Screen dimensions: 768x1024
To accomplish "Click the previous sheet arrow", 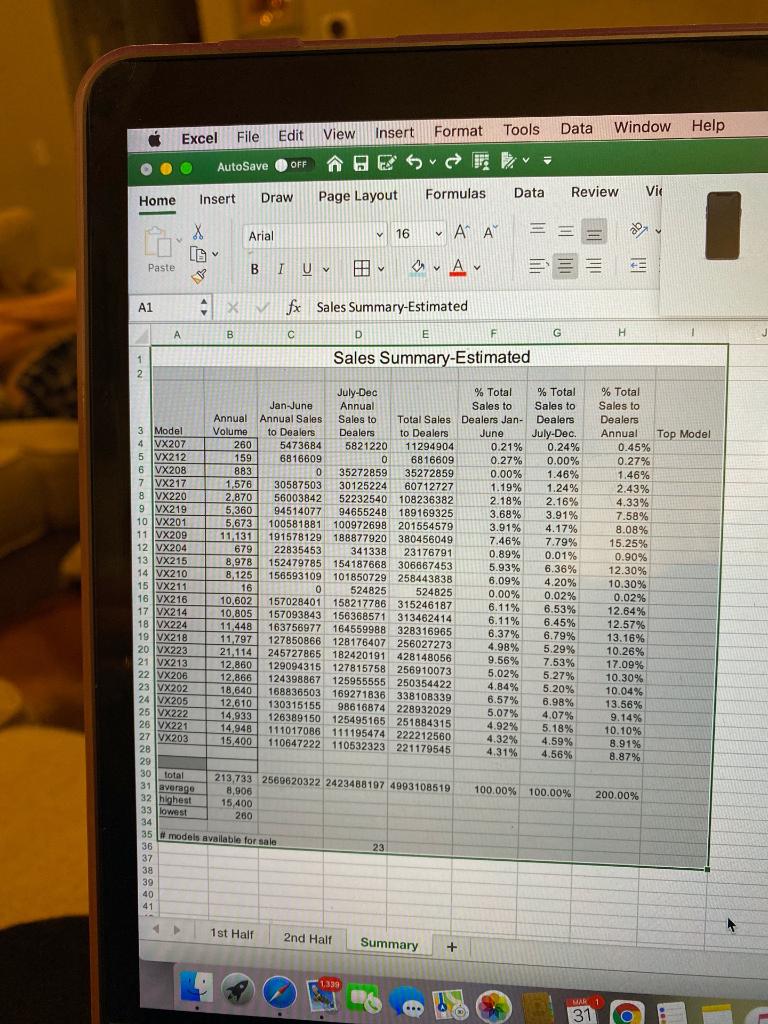I will [156, 928].
